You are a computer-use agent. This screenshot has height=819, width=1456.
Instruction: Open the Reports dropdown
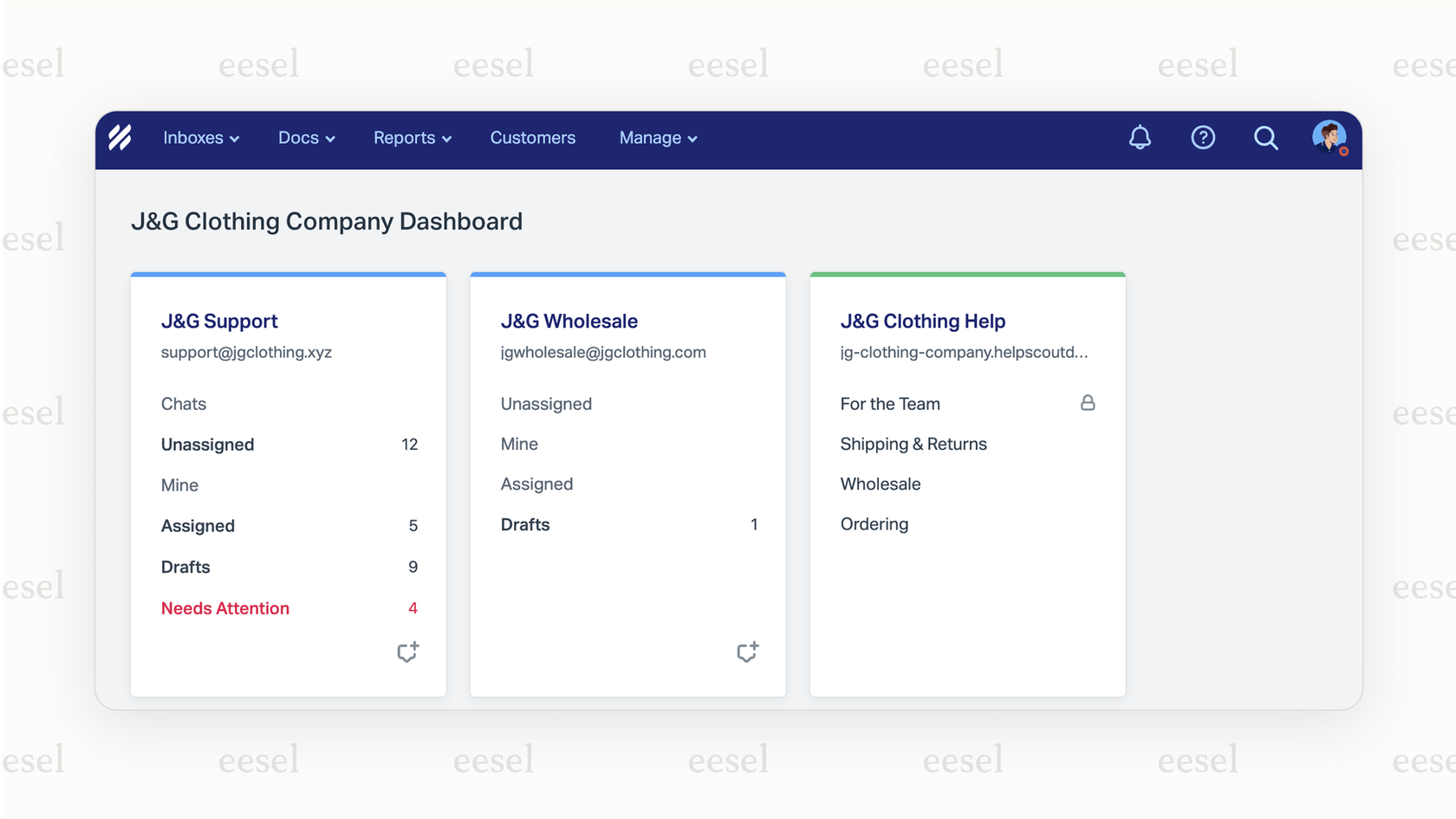coord(412,138)
